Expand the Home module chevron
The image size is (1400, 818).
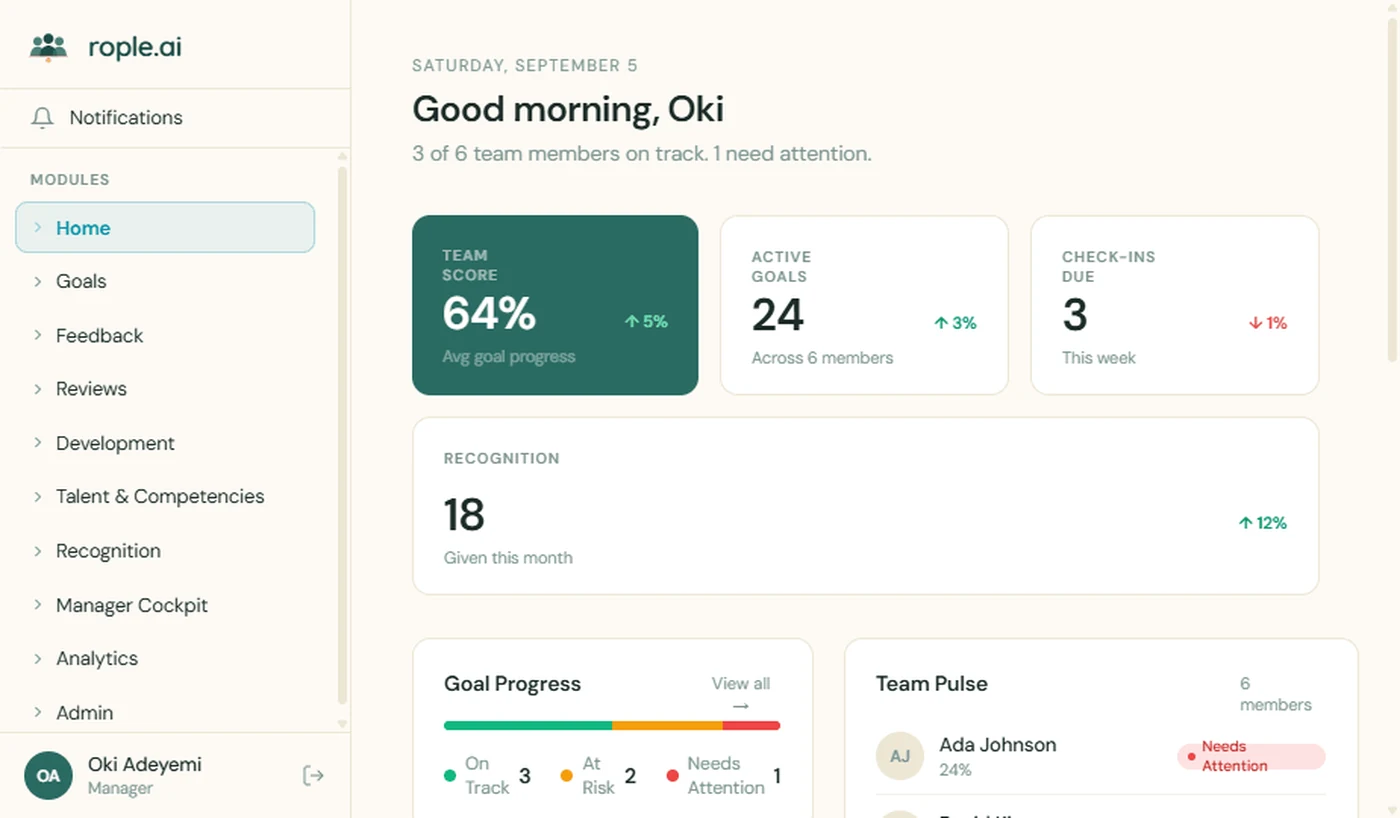coord(38,228)
